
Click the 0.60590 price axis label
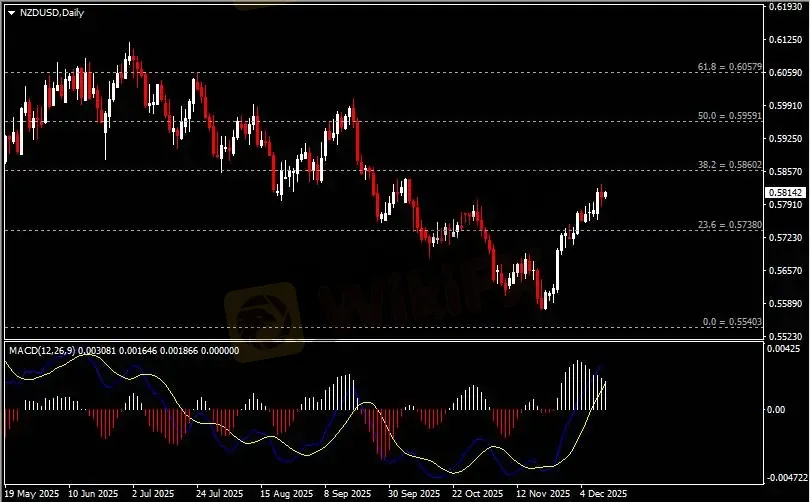point(785,73)
